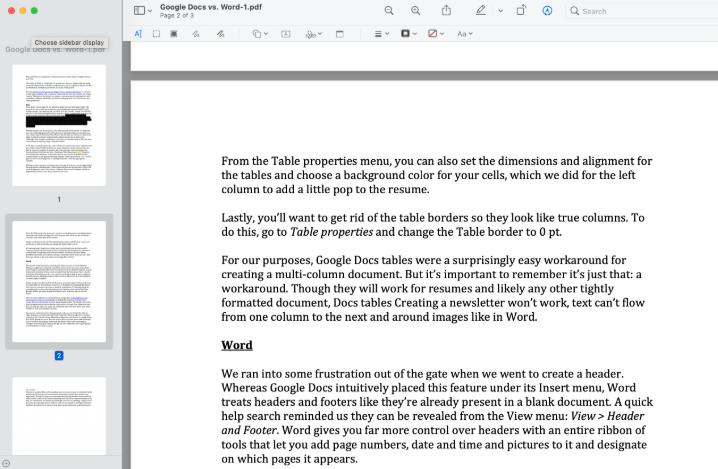Click the italic text Table properties
This screenshot has height=469, width=718.
click(x=332, y=232)
